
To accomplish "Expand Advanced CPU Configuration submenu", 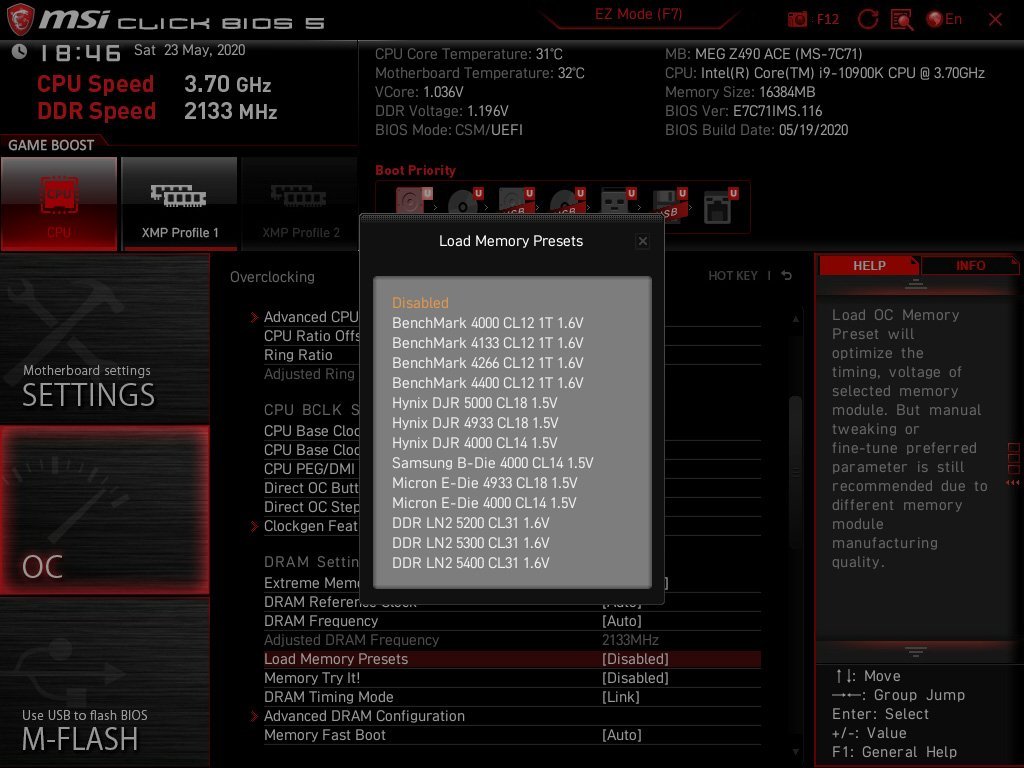I will [311, 317].
